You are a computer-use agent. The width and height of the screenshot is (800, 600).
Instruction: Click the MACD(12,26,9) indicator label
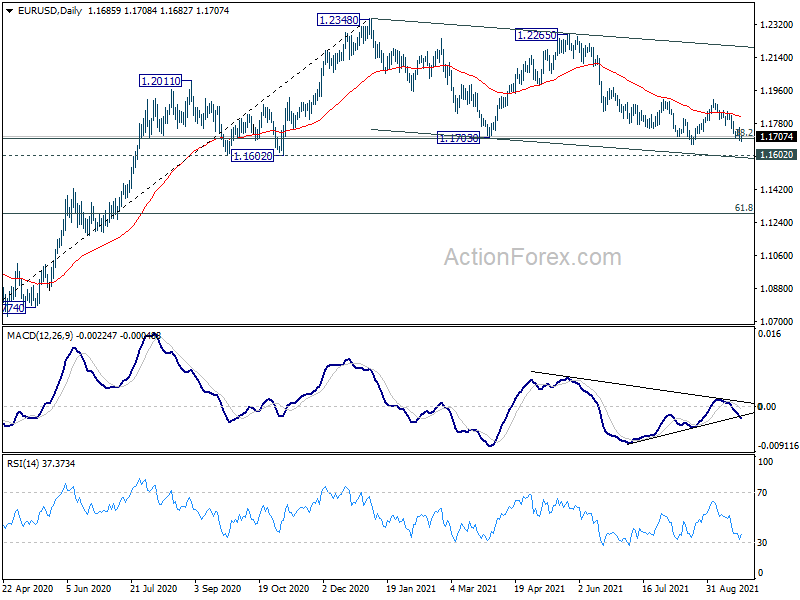tap(40, 336)
